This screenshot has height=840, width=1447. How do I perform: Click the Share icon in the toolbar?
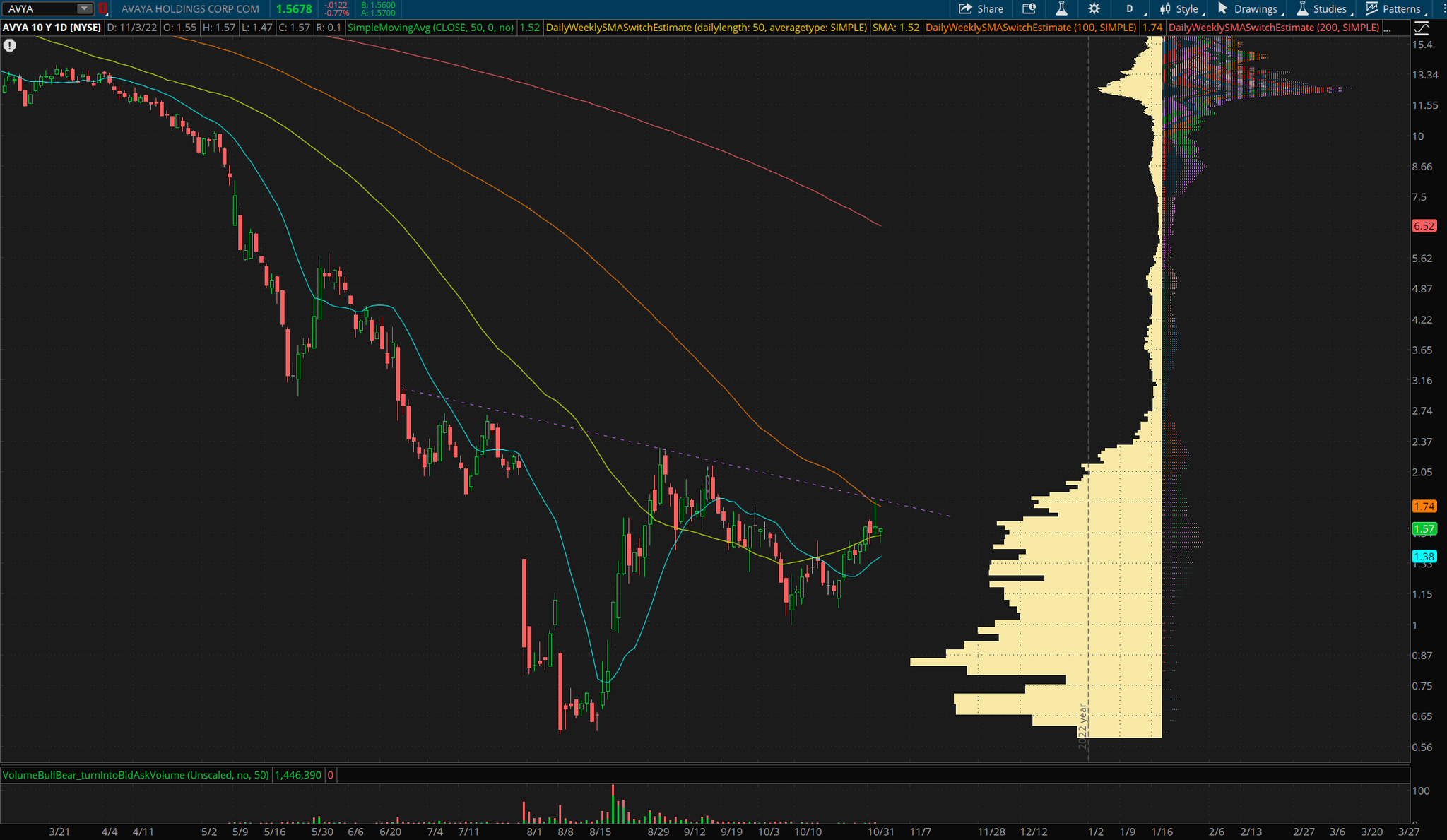965,9
